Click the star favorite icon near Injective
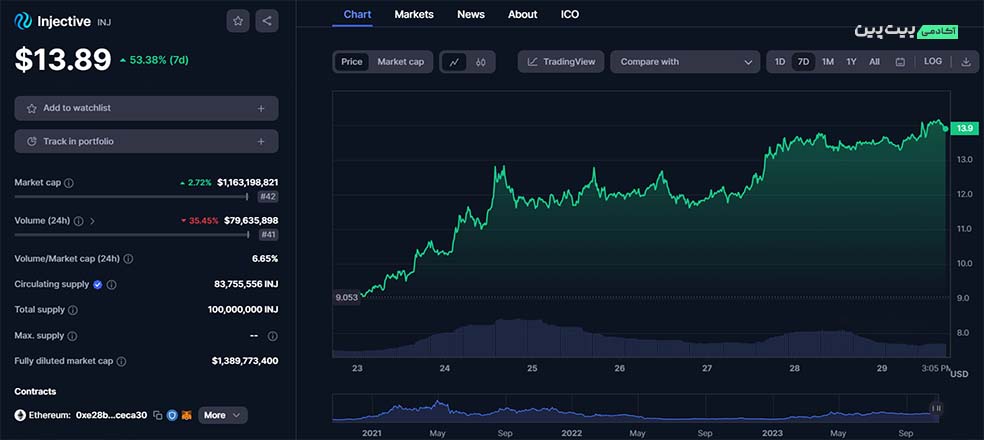984x440 pixels. coord(237,20)
